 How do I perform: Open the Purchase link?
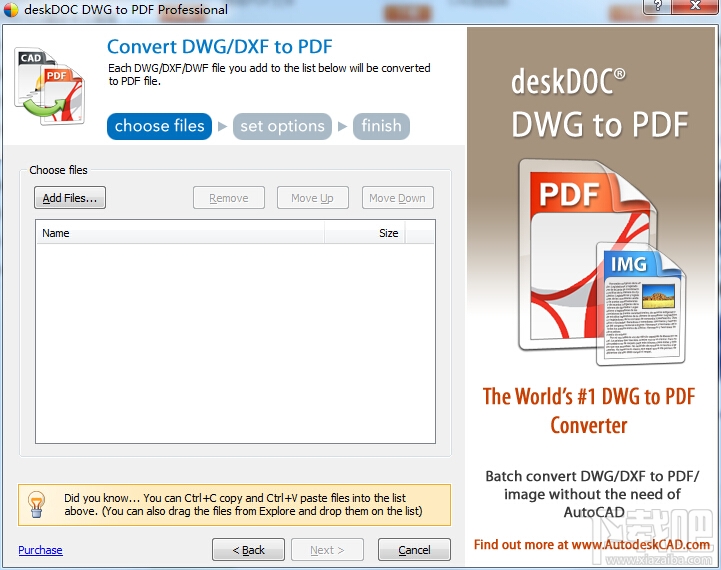click(40, 550)
